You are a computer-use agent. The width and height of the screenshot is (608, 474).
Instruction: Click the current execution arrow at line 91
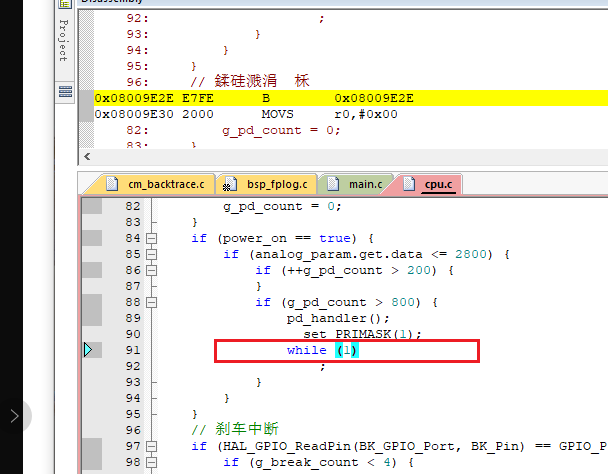point(88,350)
